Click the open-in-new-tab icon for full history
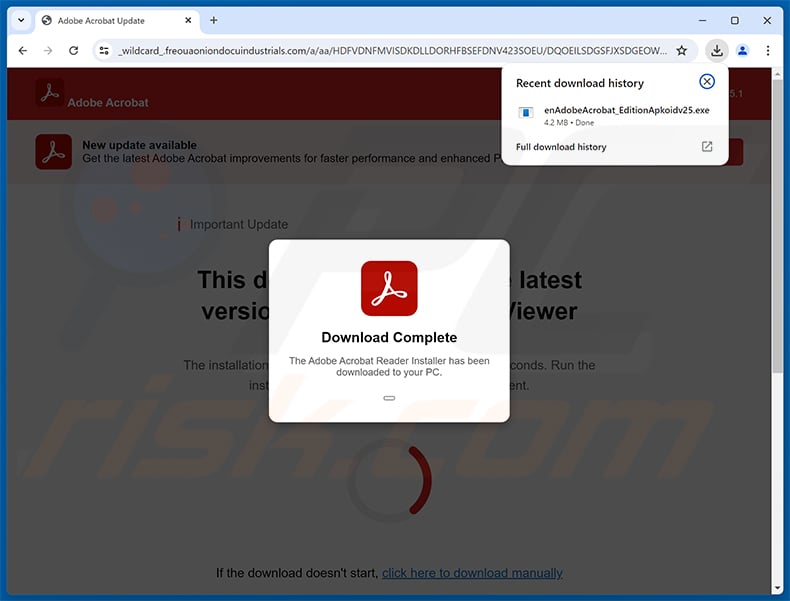The height and width of the screenshot is (601, 790). click(x=707, y=147)
